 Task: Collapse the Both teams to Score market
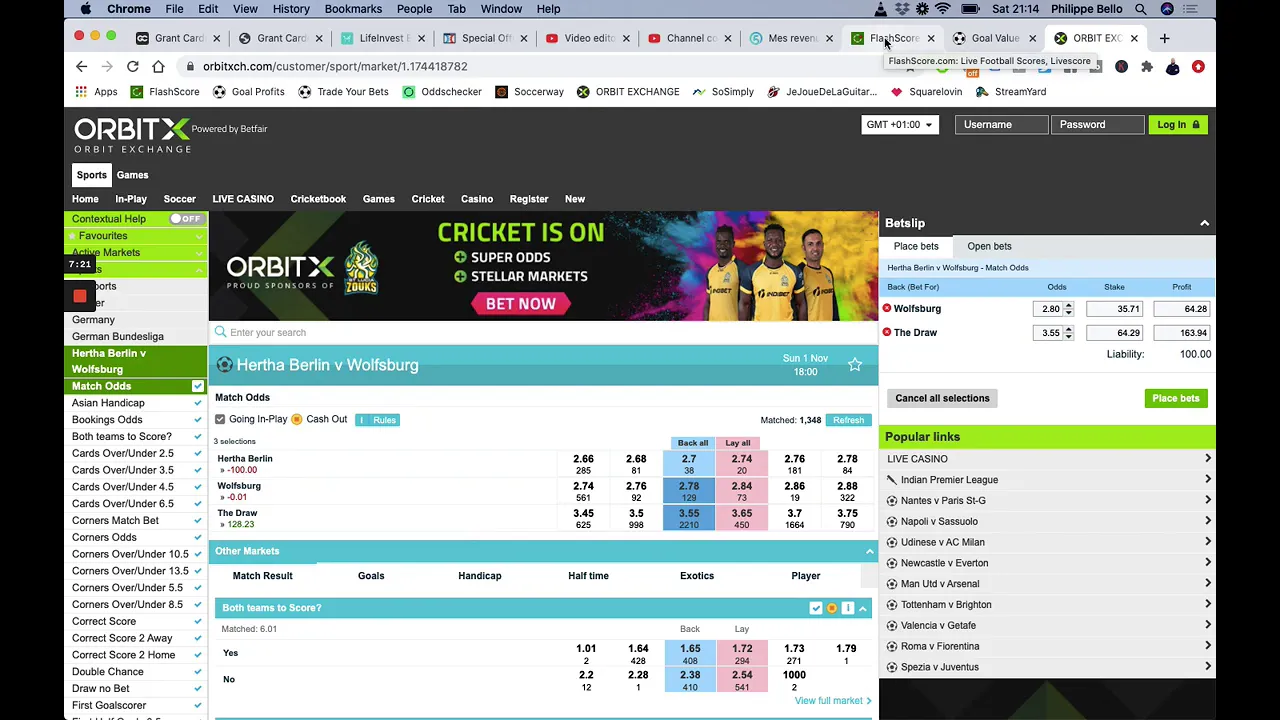point(862,608)
